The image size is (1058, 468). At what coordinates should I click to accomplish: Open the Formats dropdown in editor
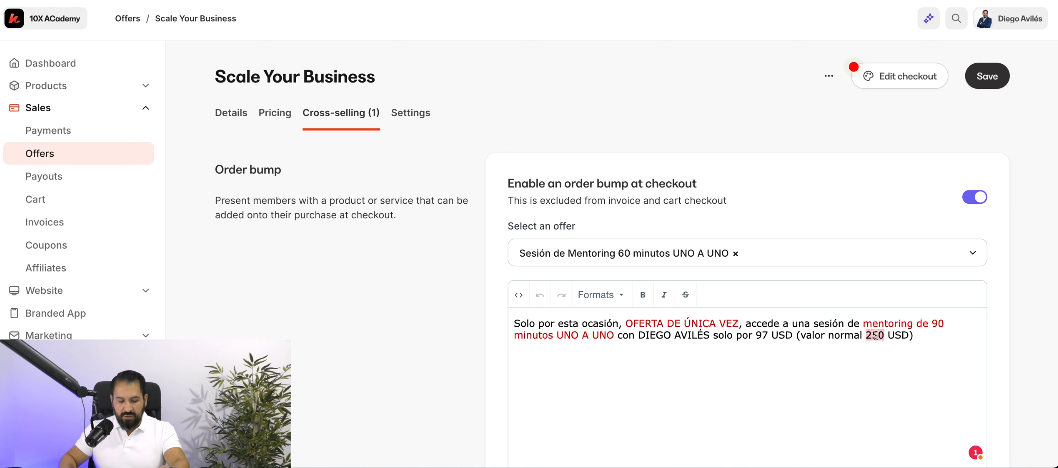point(600,295)
